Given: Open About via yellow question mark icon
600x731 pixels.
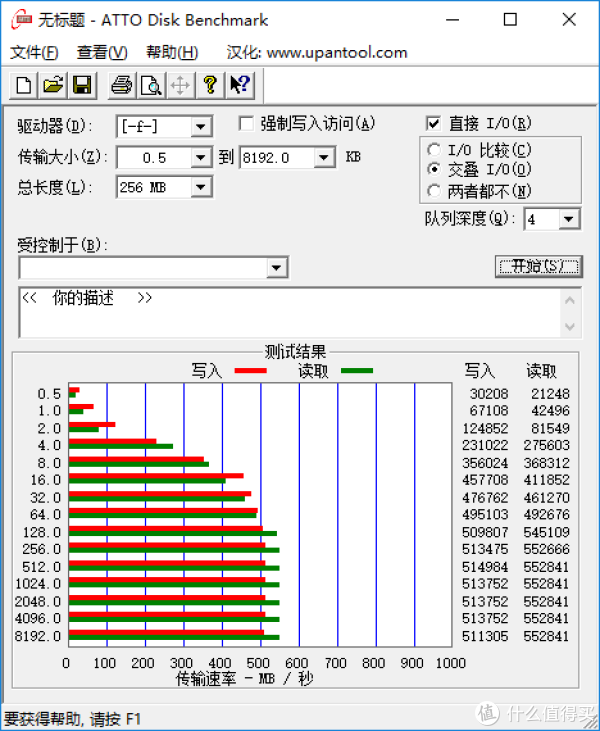Looking at the screenshot, I should click(x=210, y=85).
